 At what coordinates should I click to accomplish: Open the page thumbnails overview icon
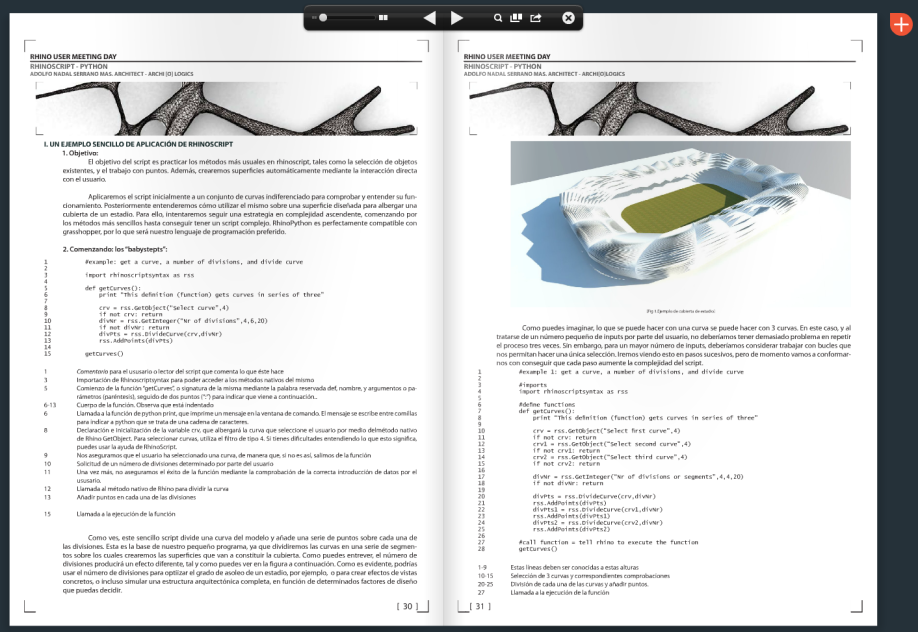pos(516,18)
